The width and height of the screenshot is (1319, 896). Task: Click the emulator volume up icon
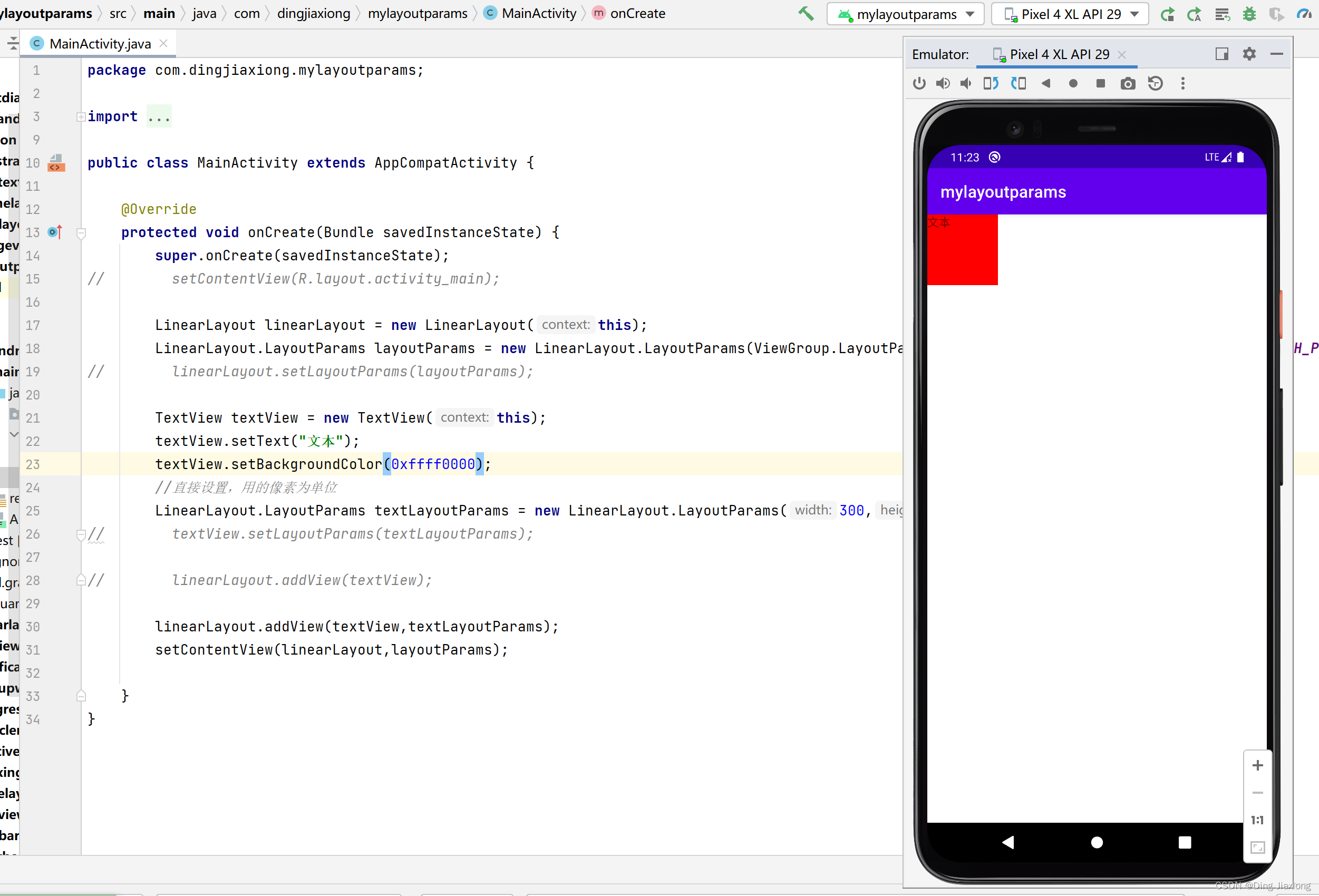(943, 83)
